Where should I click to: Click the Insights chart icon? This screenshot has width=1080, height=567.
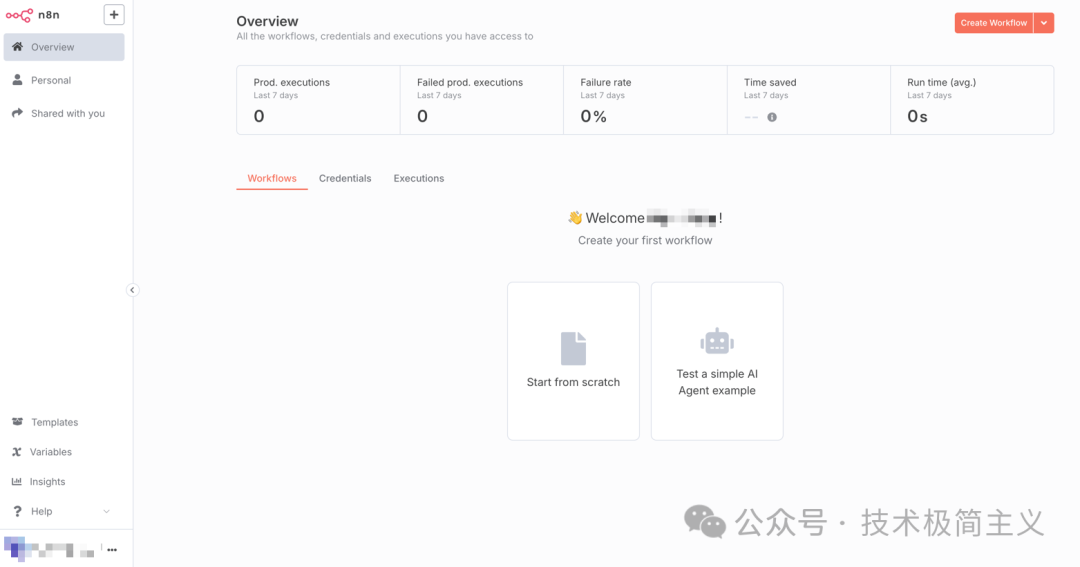point(17,482)
